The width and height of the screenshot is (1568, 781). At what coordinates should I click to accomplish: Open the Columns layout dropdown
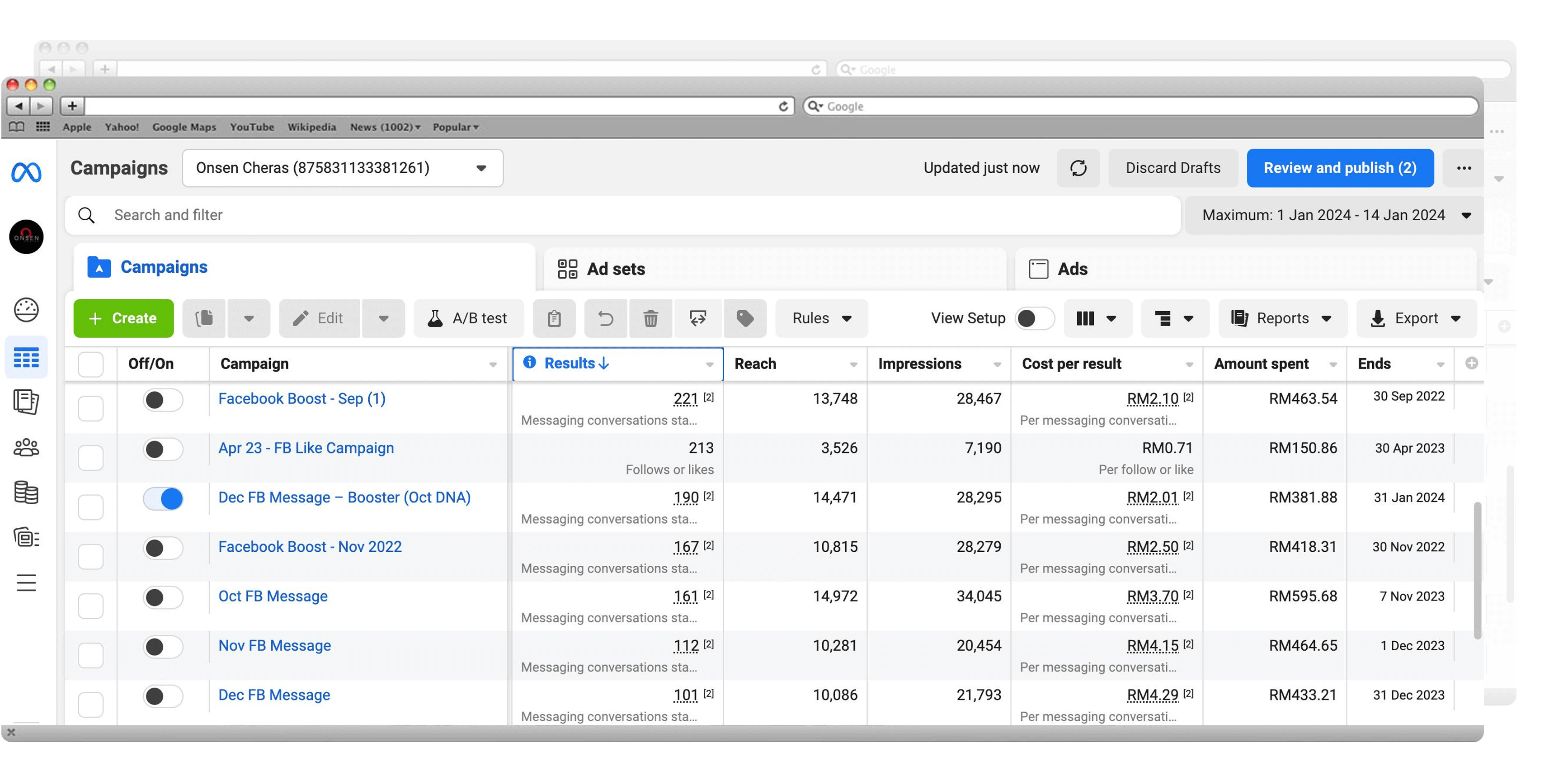click(1097, 318)
